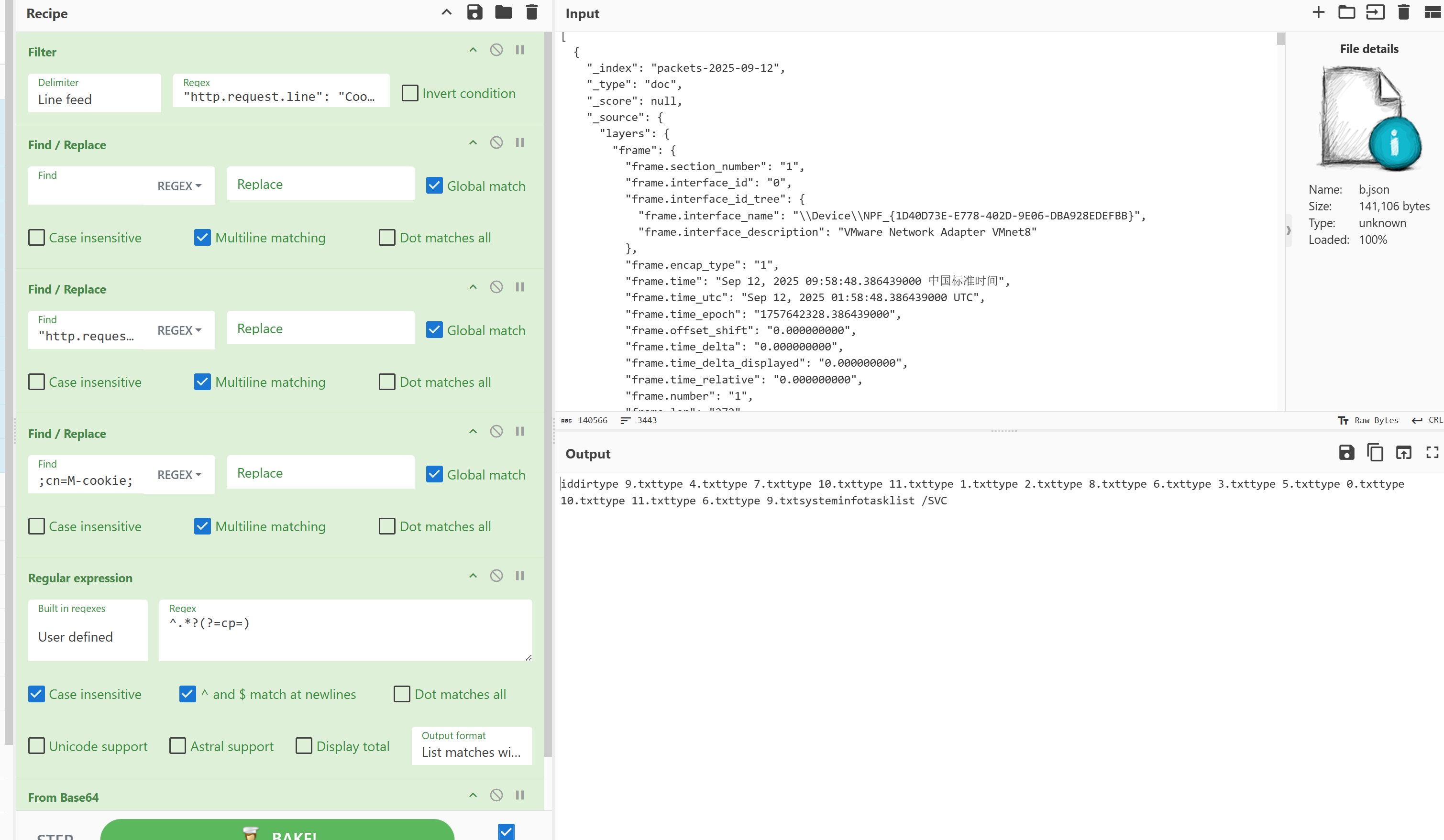The height and width of the screenshot is (840, 1444).
Task: Enable Display total checkbox
Action: 304,745
